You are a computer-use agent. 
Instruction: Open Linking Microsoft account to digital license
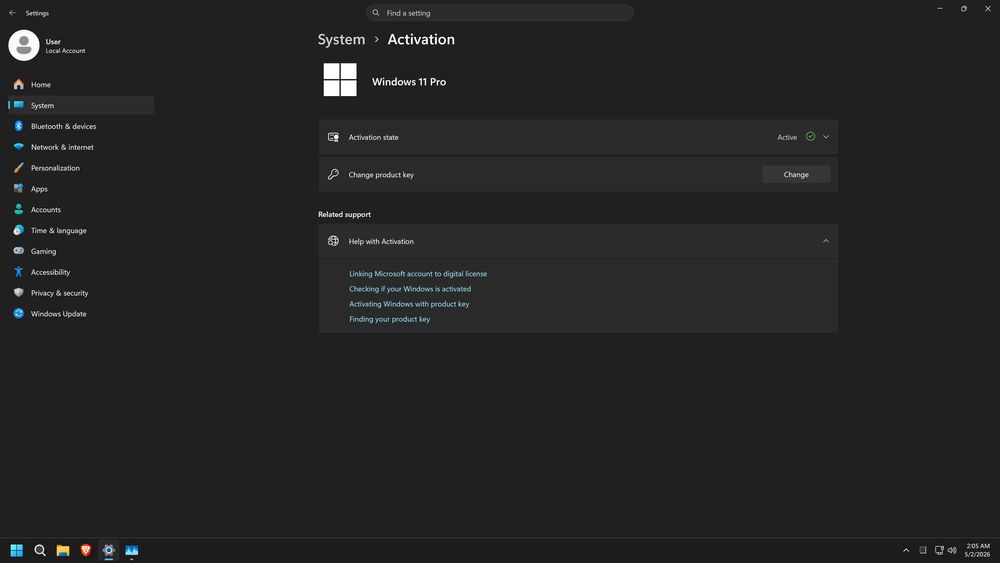pos(418,274)
